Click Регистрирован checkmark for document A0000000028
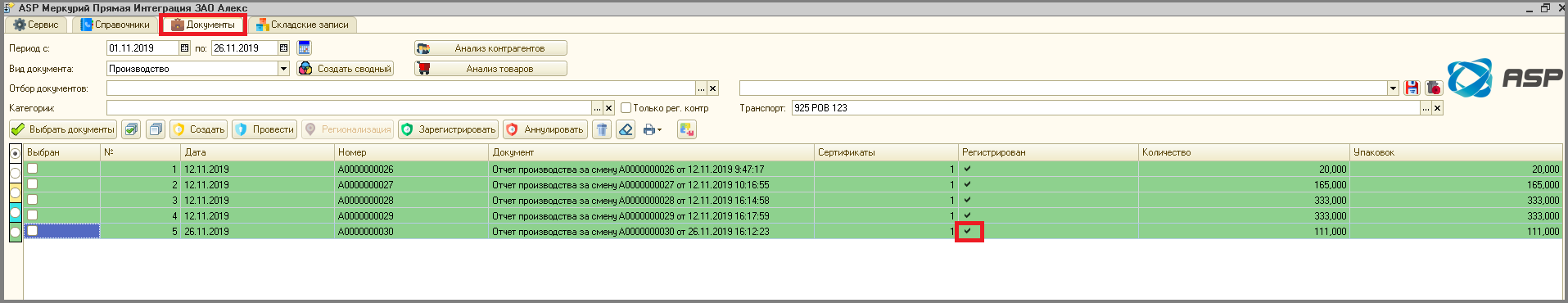Screen dimensions: 1568x303 (968, 200)
